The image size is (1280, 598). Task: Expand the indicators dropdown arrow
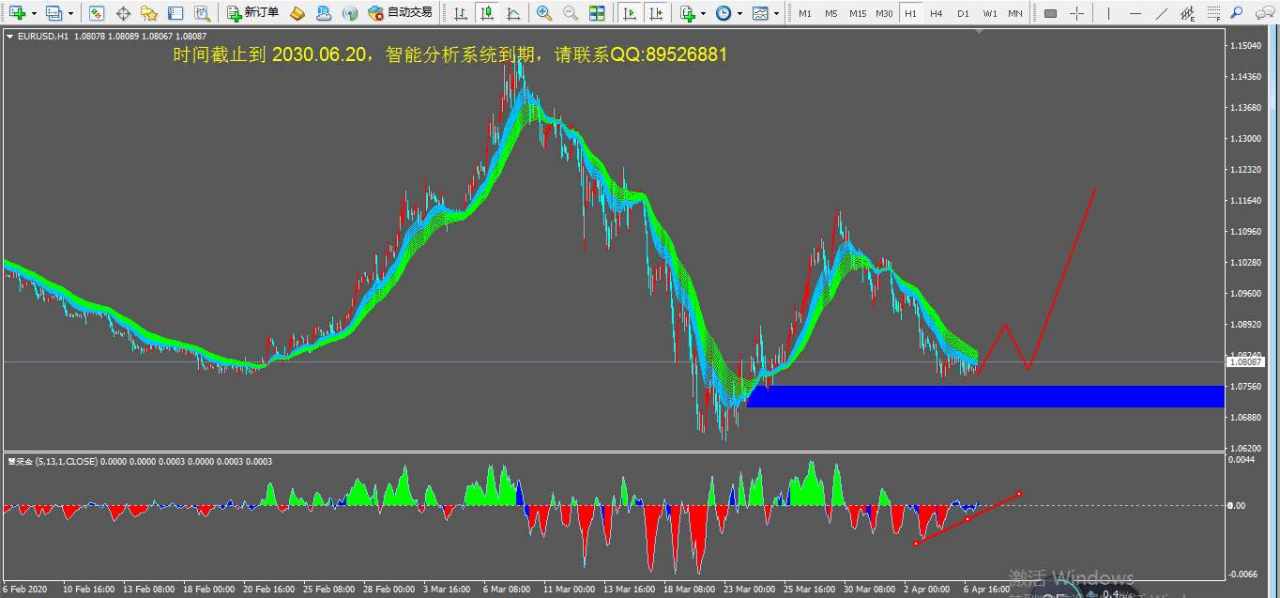coord(704,13)
